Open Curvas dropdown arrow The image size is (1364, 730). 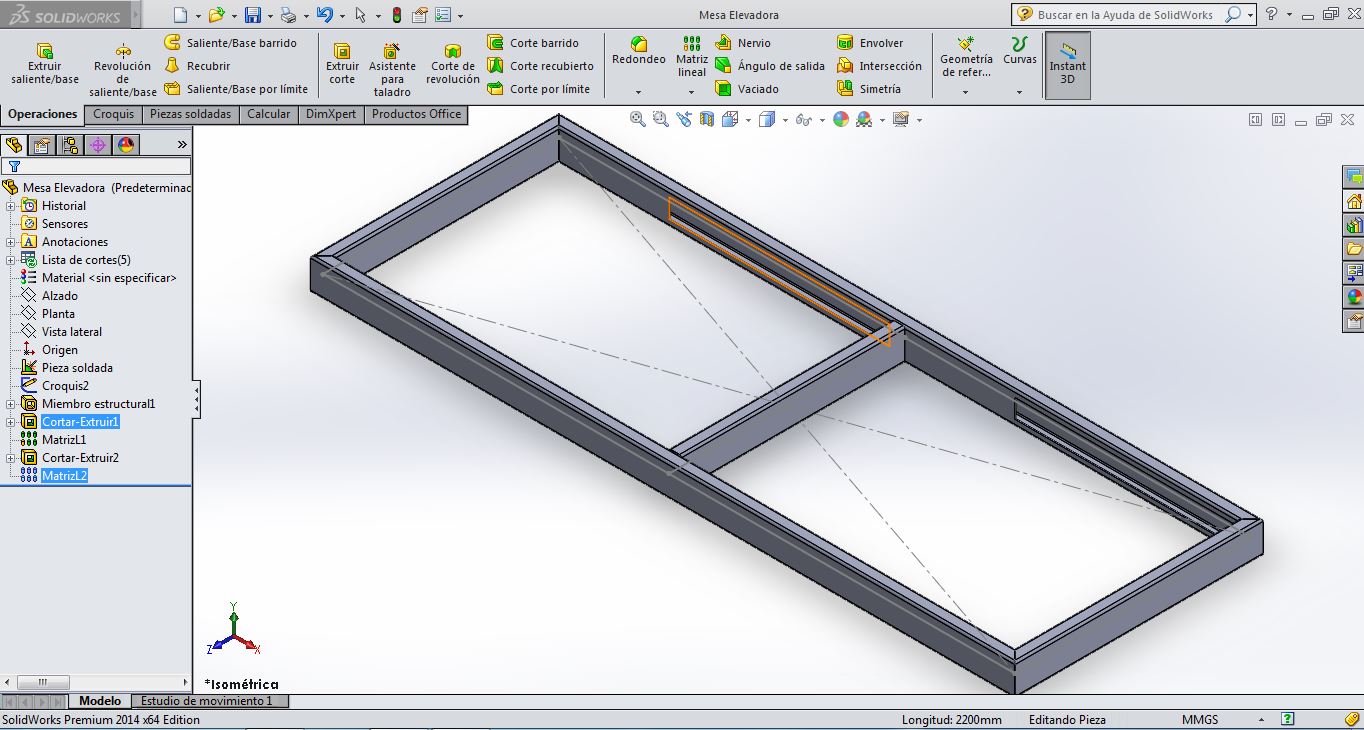pyautogui.click(x=1020, y=92)
